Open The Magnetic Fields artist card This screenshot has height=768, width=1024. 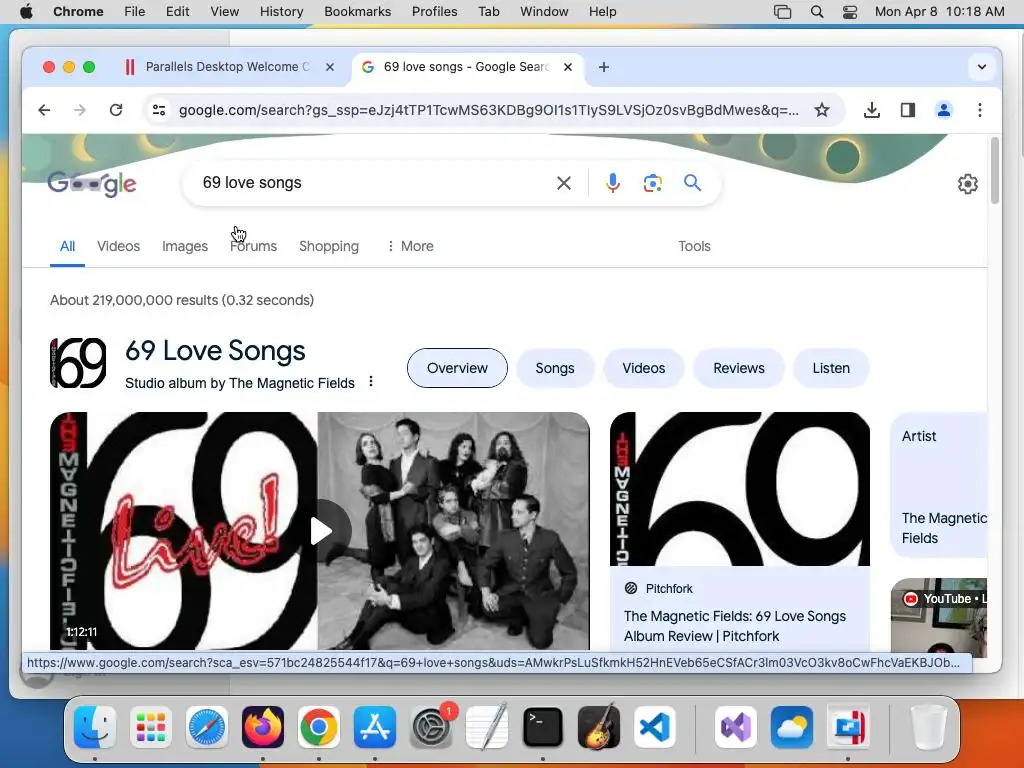[x=939, y=485]
